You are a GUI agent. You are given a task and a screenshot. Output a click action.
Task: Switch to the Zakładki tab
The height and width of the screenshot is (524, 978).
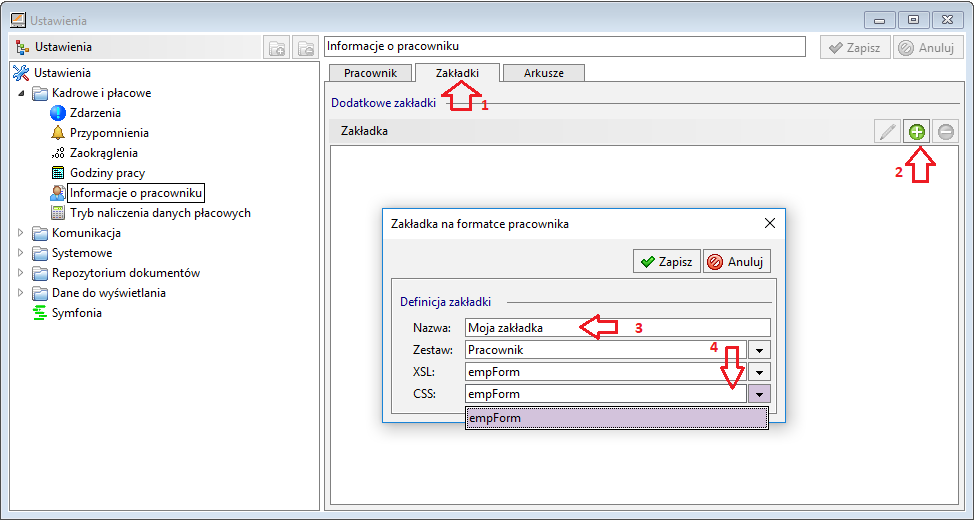[457, 72]
